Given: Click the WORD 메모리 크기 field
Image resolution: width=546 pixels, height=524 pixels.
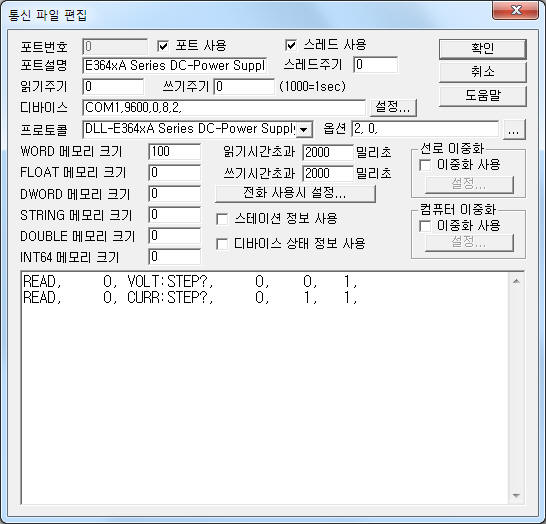Looking at the screenshot, I should [x=174, y=152].
